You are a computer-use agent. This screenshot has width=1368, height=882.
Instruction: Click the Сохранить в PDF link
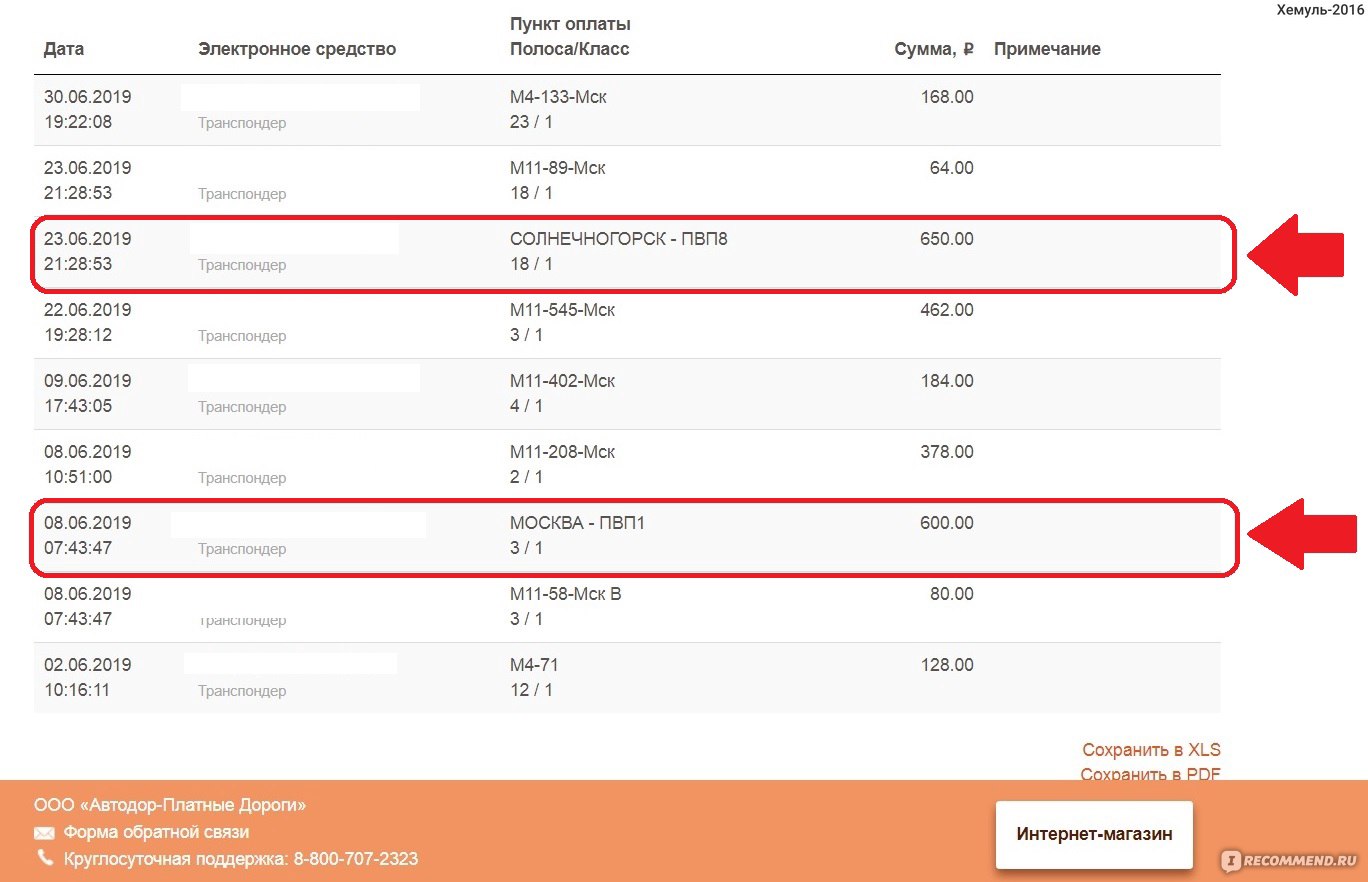point(1151,774)
